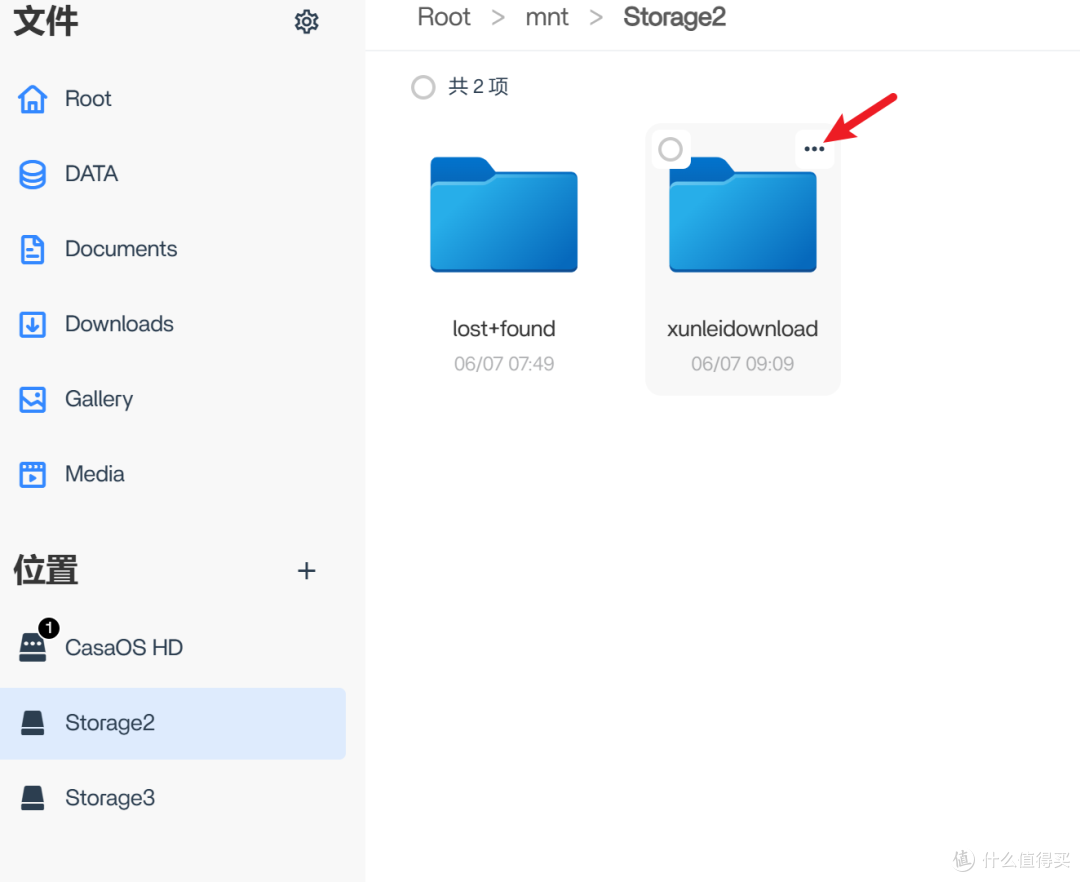
Task: Click the Storage3 drive icon
Action: (33, 798)
